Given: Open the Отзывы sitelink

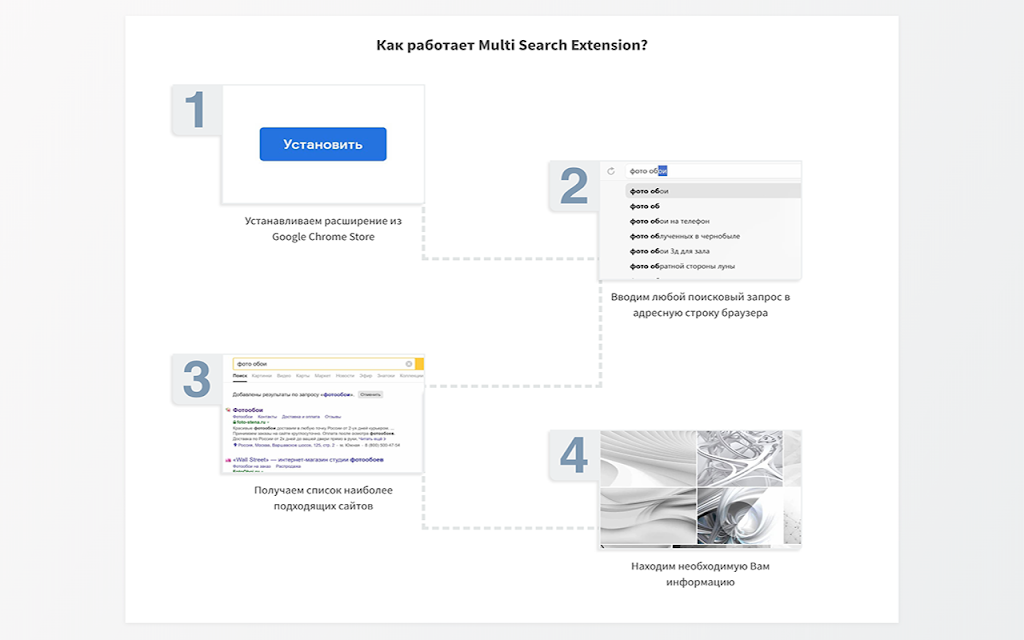Looking at the screenshot, I should (x=333, y=417).
